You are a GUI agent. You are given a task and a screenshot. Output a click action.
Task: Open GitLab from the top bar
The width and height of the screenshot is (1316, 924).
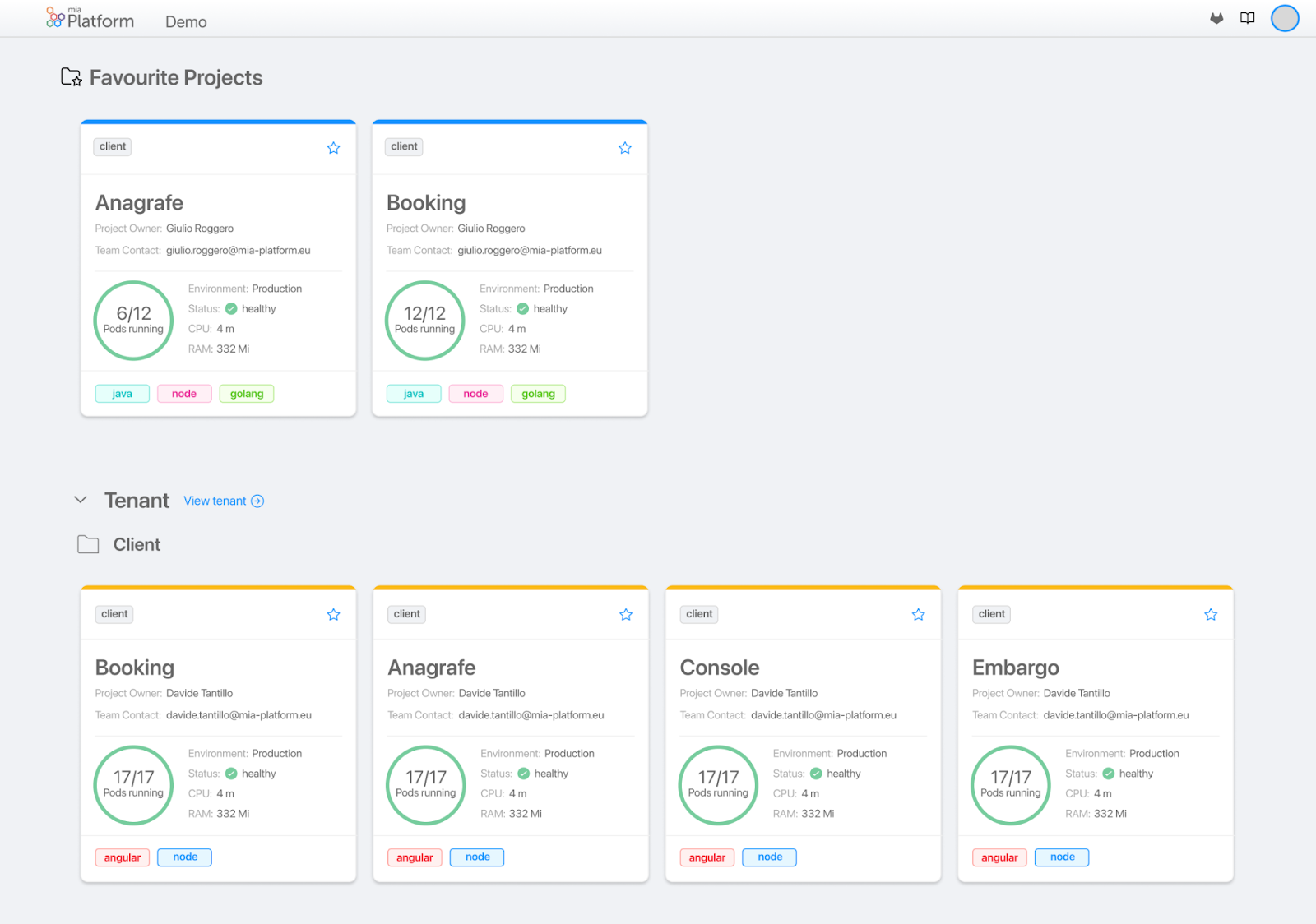[x=1216, y=17]
